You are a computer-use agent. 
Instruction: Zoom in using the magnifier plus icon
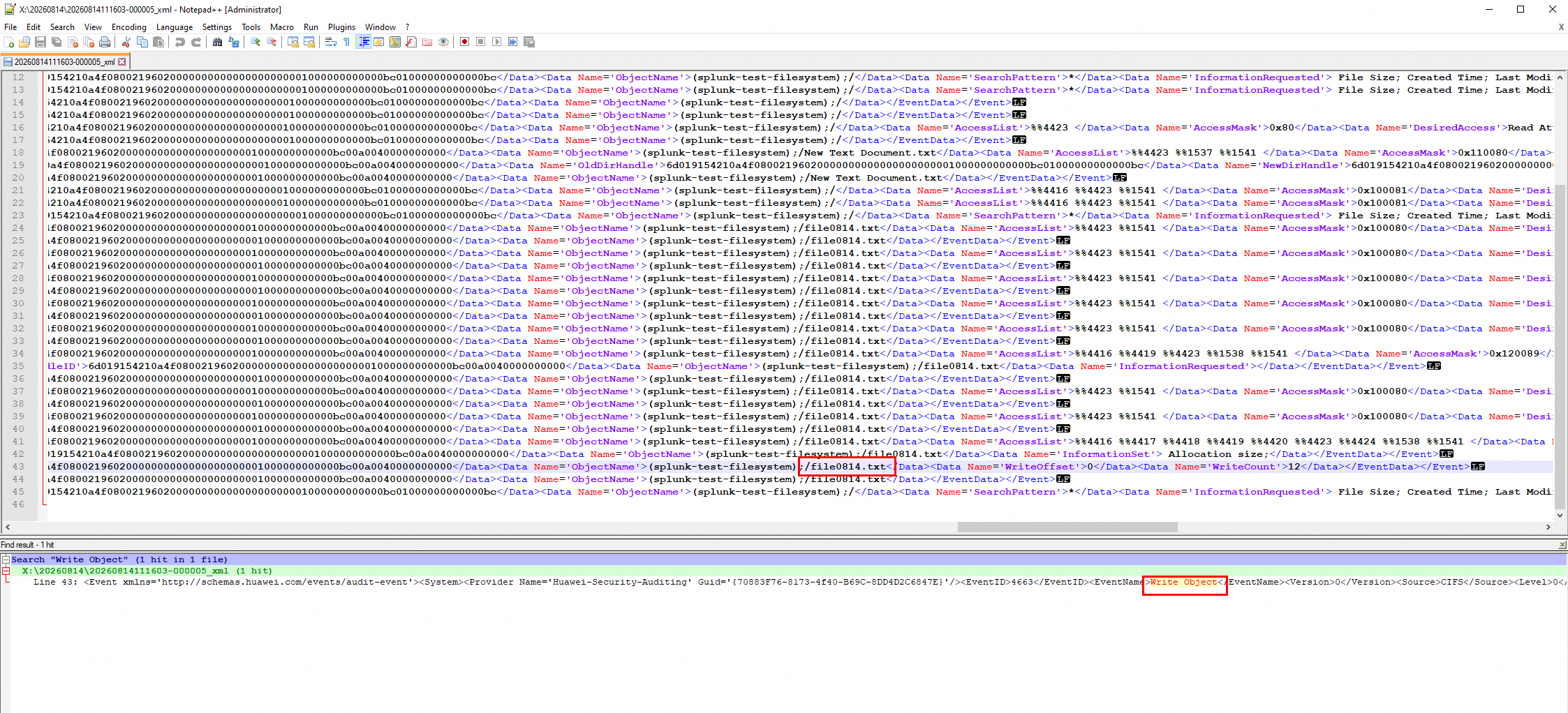[256, 42]
